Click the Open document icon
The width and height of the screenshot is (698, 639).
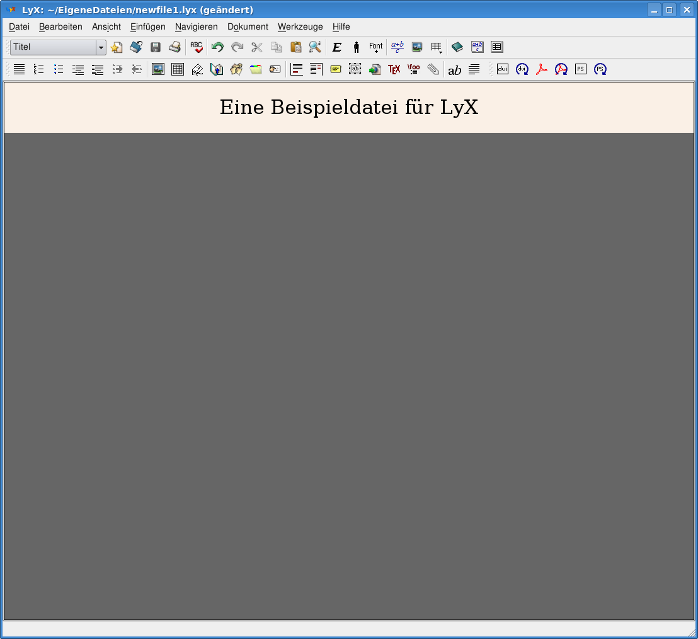136,47
